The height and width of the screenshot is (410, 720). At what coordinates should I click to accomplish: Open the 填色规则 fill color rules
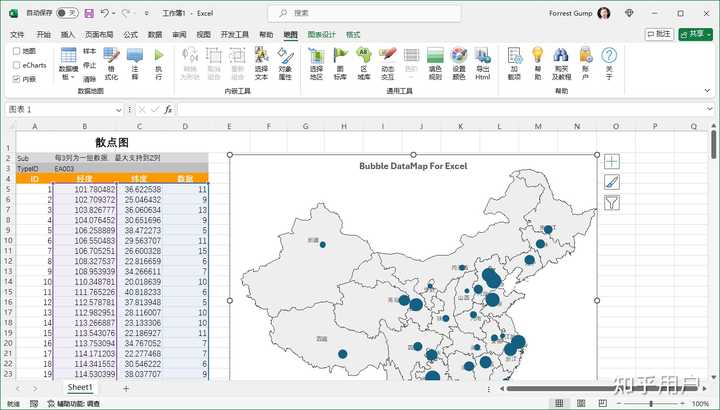pos(435,64)
